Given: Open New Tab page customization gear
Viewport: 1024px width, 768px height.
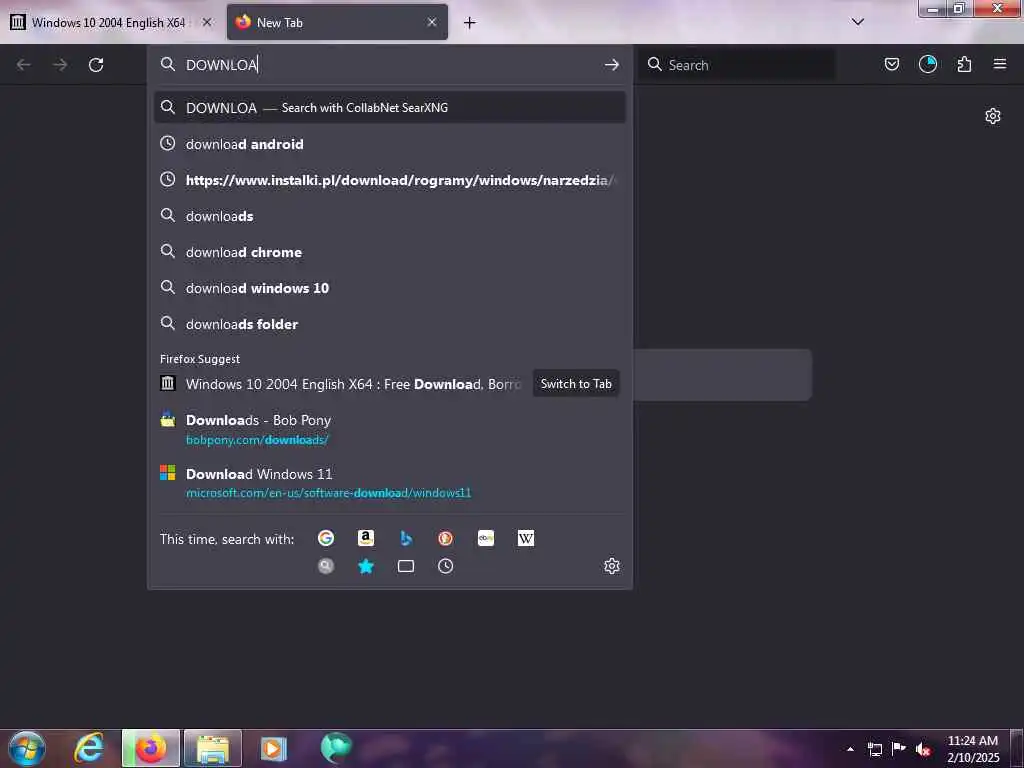Looking at the screenshot, I should point(993,116).
